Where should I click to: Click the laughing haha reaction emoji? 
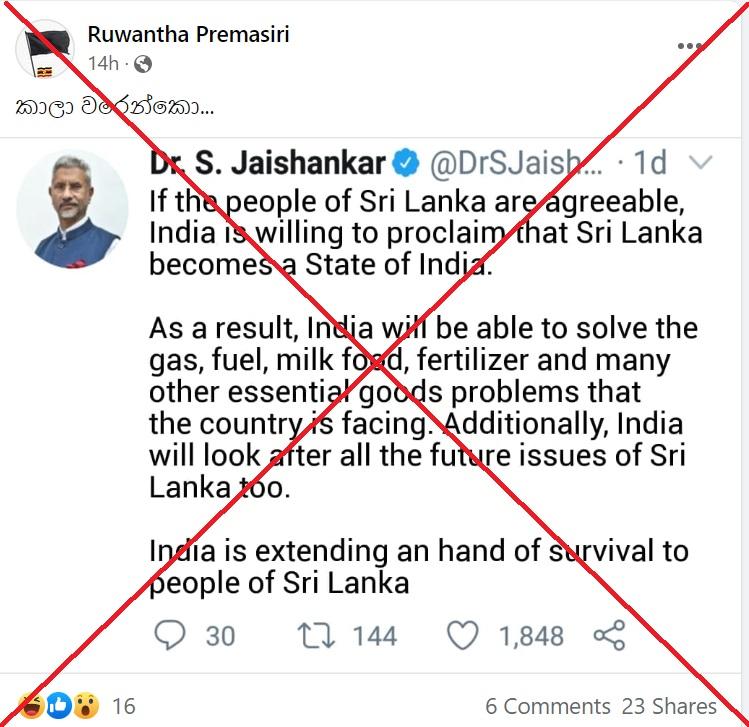32,706
